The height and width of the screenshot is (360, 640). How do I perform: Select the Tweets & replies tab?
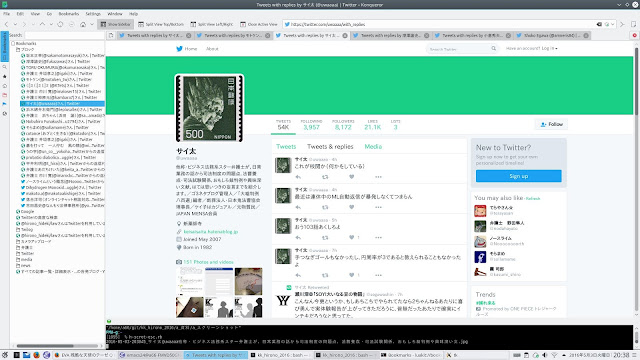point(330,147)
